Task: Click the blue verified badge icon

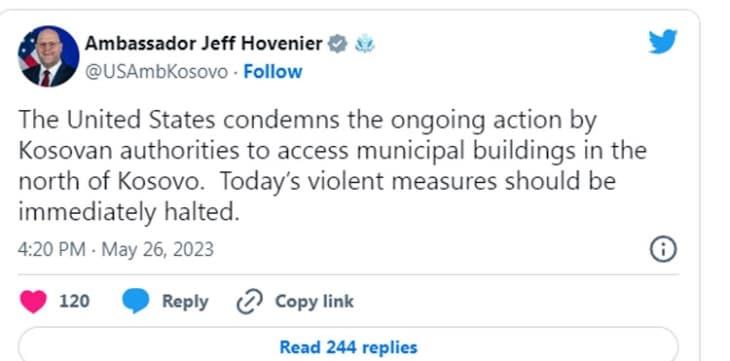Action: click(x=338, y=44)
